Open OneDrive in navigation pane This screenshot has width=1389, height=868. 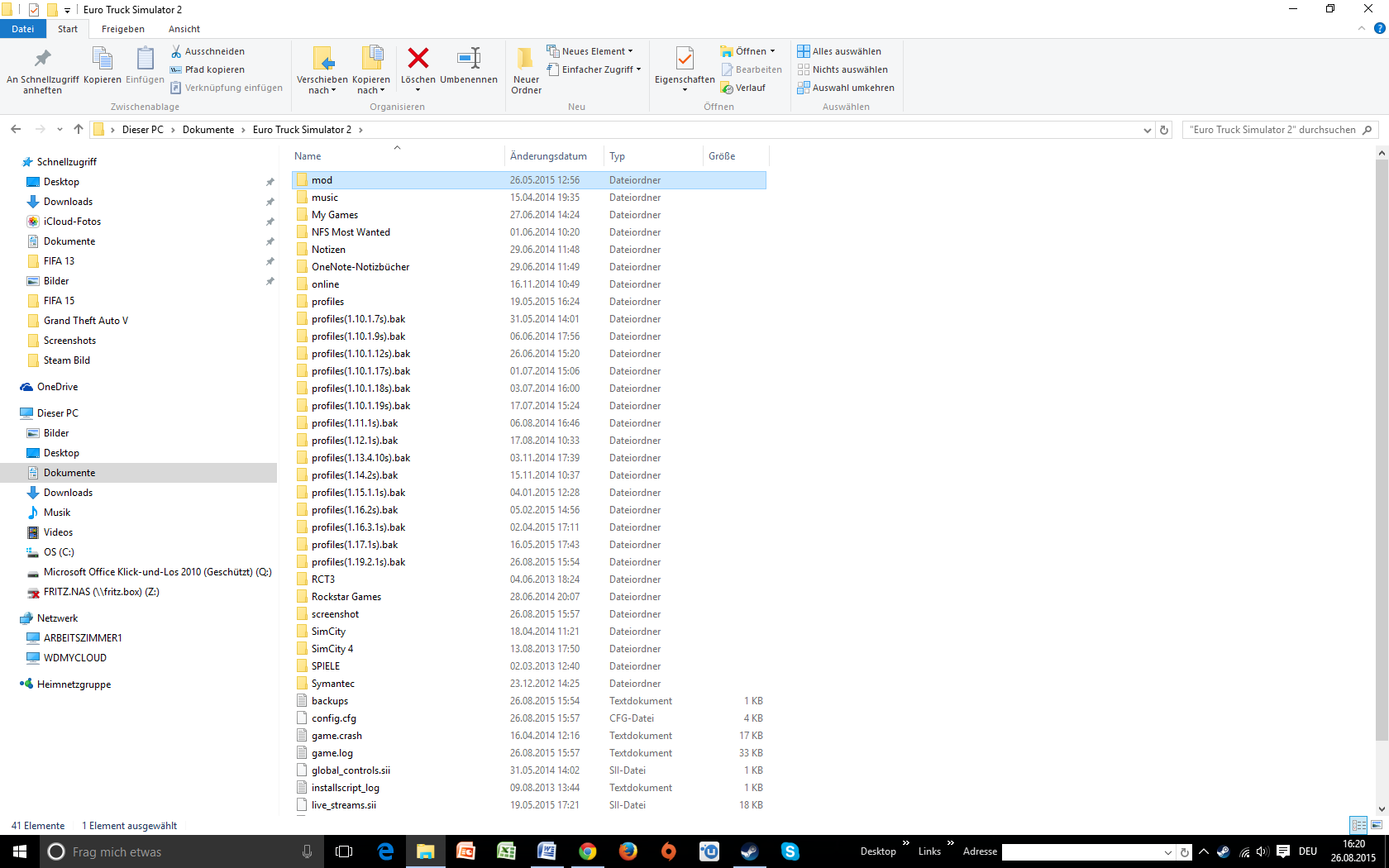(x=57, y=387)
